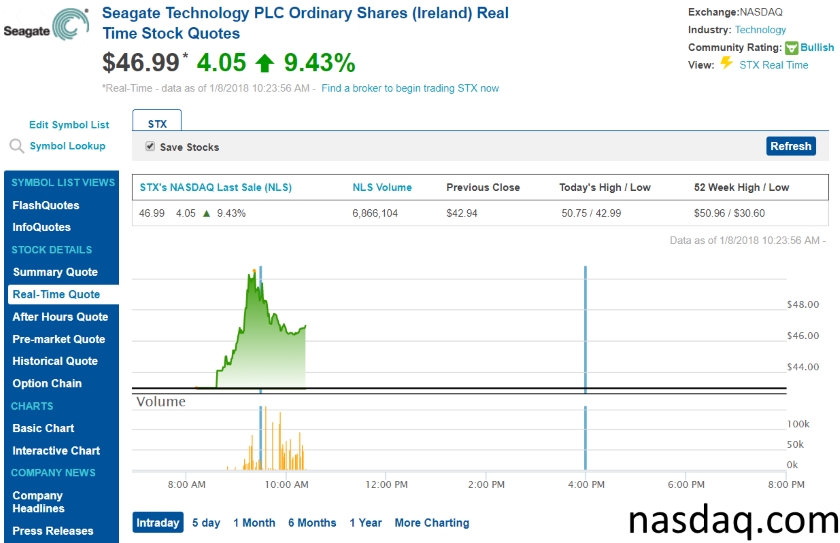Toggle the Save Stocks checkbox
The image size is (840, 543).
150,146
